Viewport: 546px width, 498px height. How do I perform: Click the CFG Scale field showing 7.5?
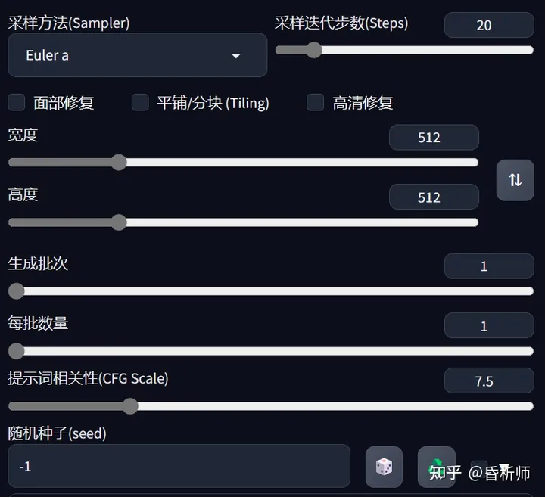[x=489, y=381]
